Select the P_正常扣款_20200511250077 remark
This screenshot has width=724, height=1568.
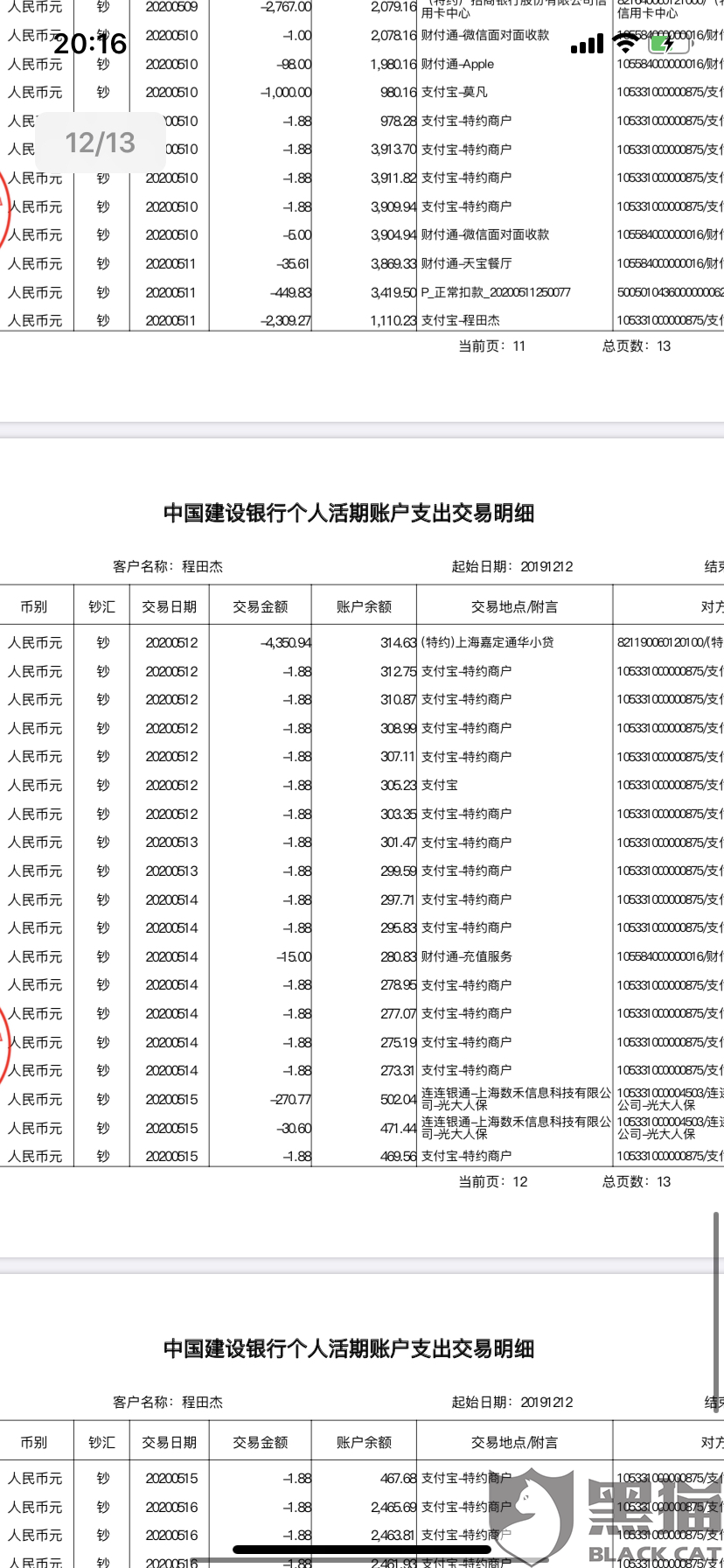point(496,293)
